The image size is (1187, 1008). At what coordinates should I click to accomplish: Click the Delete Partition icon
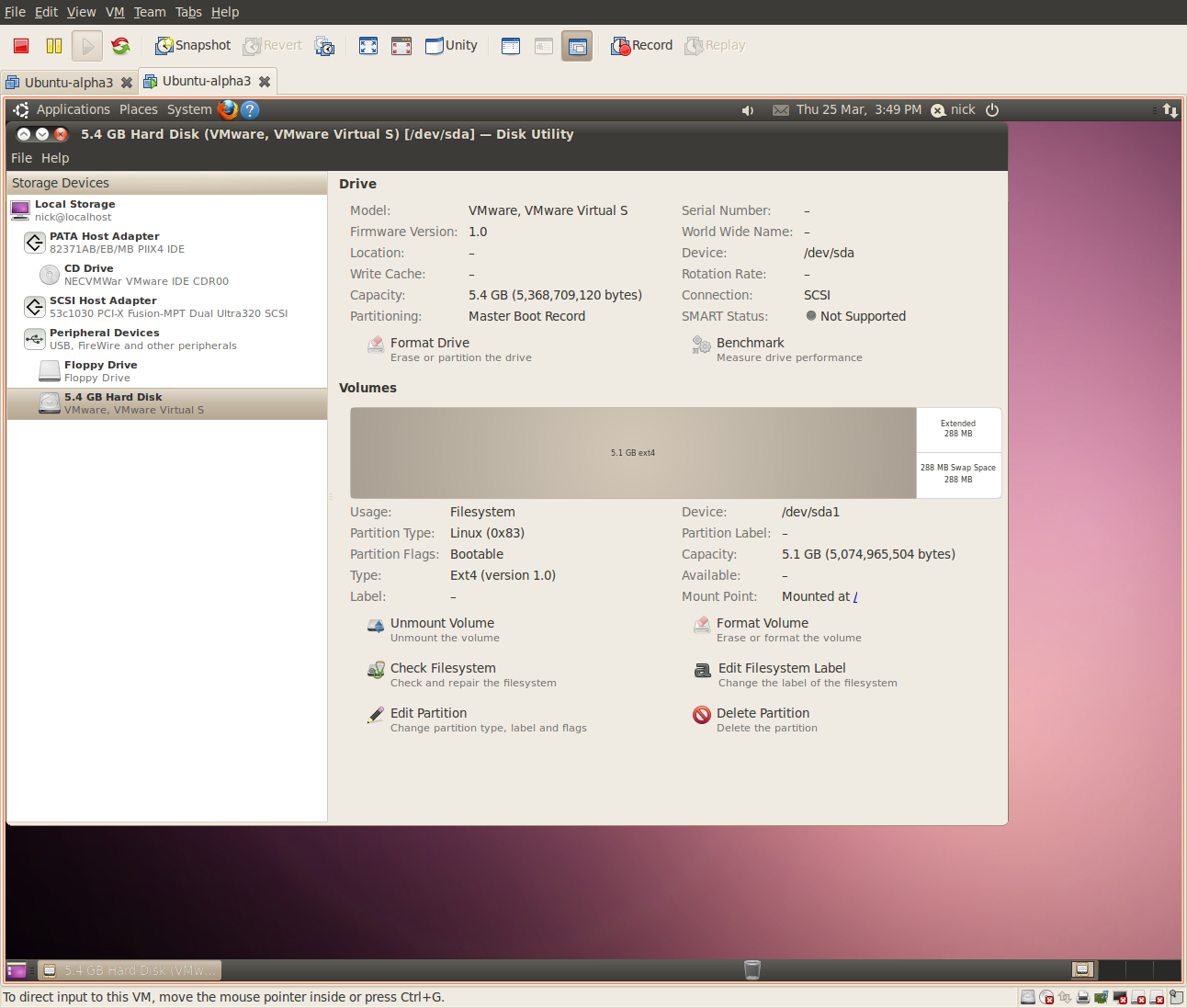tap(702, 715)
